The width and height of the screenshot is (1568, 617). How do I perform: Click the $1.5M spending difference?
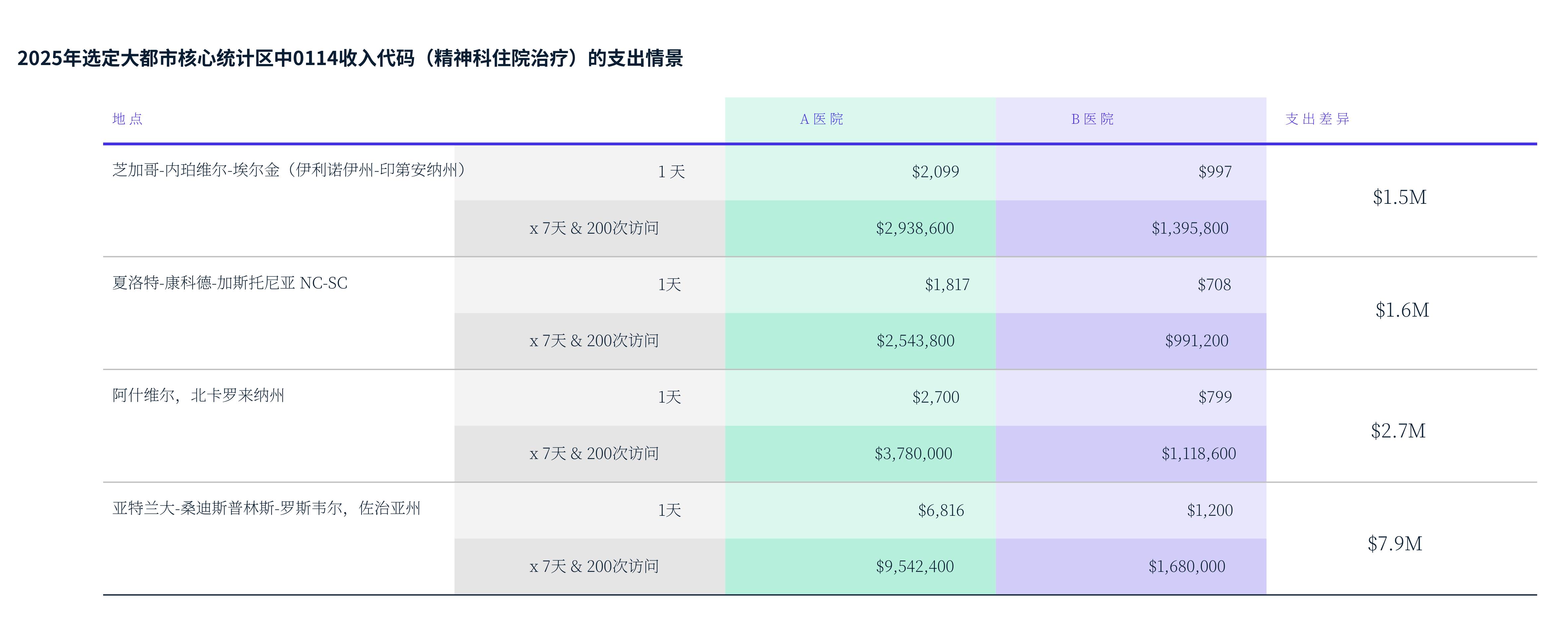click(1400, 197)
